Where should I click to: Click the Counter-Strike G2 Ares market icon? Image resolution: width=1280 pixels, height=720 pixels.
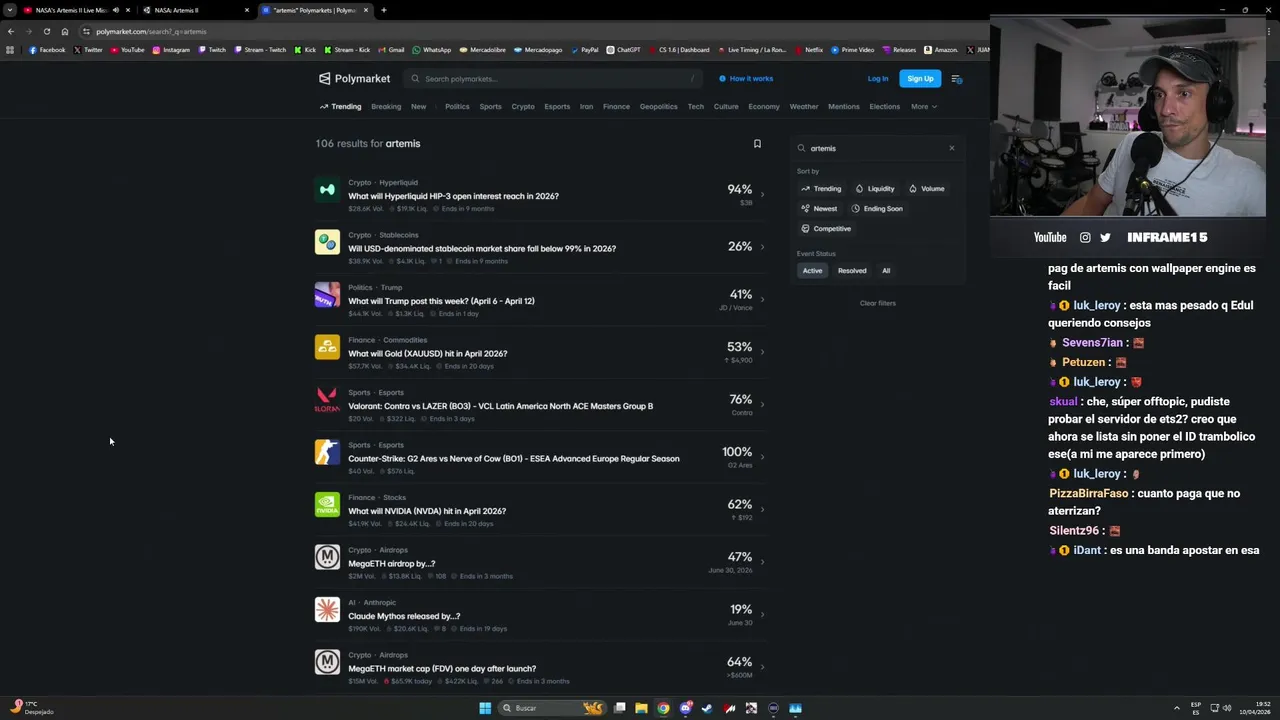click(x=327, y=452)
